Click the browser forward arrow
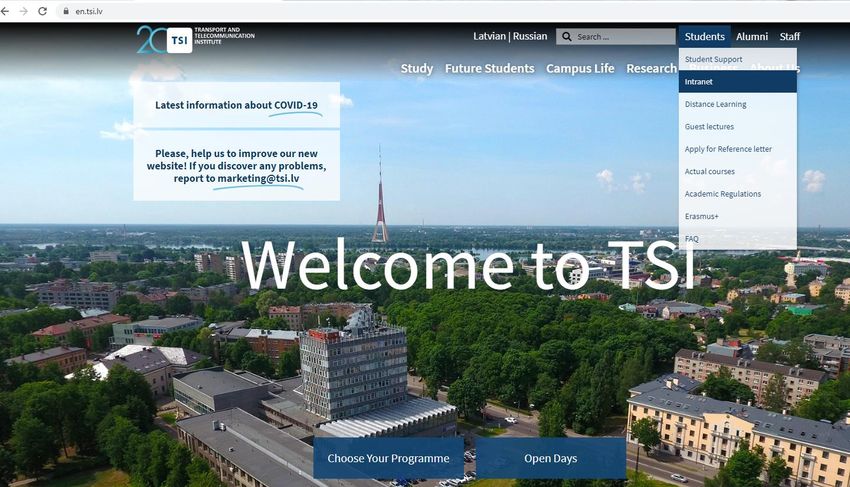850x487 pixels. (23, 11)
